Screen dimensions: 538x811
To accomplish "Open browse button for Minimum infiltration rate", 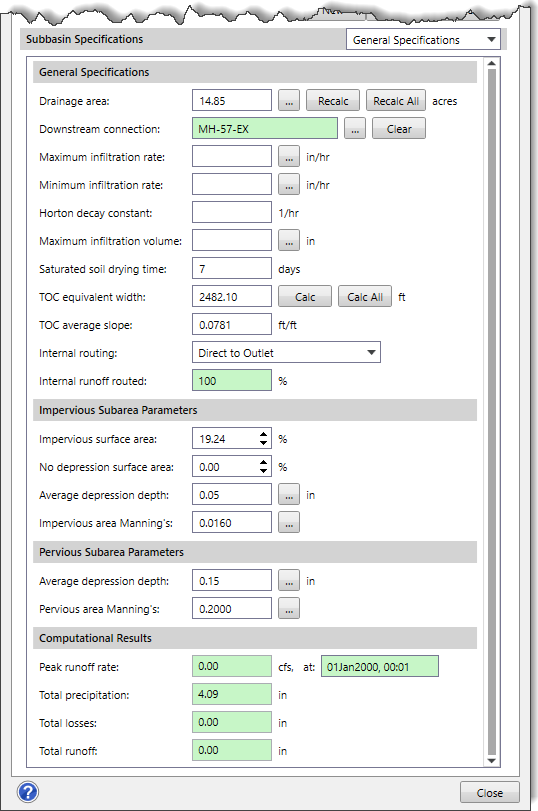I will [x=289, y=184].
